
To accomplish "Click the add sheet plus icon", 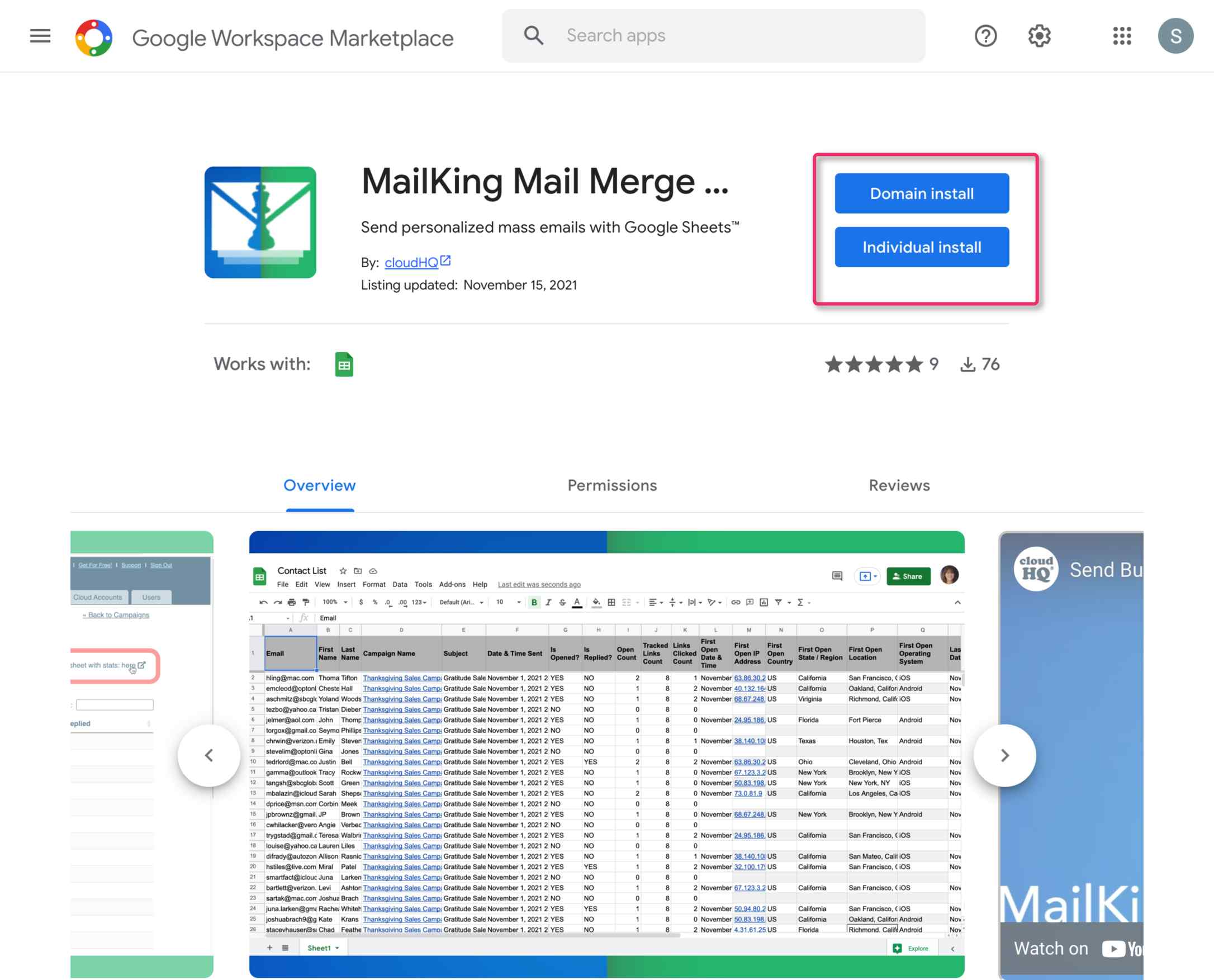I will point(269,948).
